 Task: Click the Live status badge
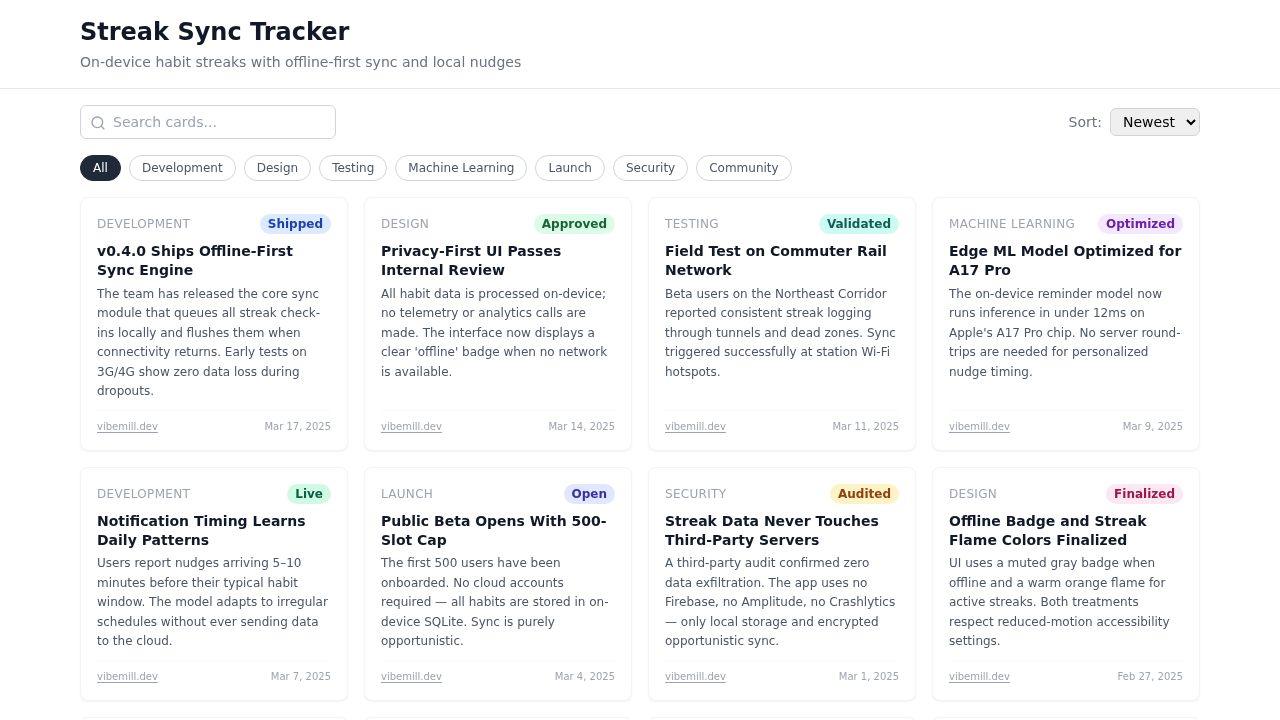309,494
